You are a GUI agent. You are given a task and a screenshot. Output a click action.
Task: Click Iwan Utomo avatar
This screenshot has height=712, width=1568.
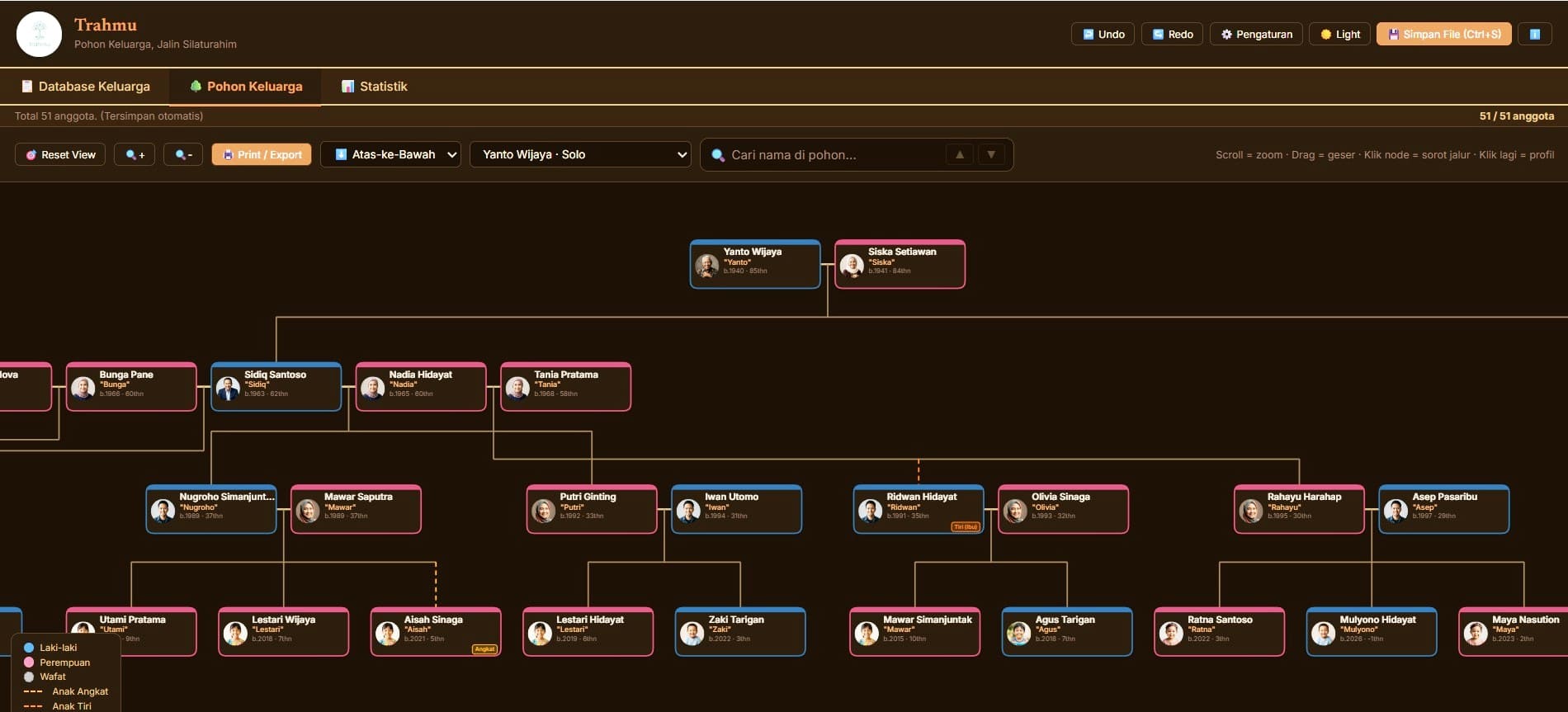click(688, 511)
